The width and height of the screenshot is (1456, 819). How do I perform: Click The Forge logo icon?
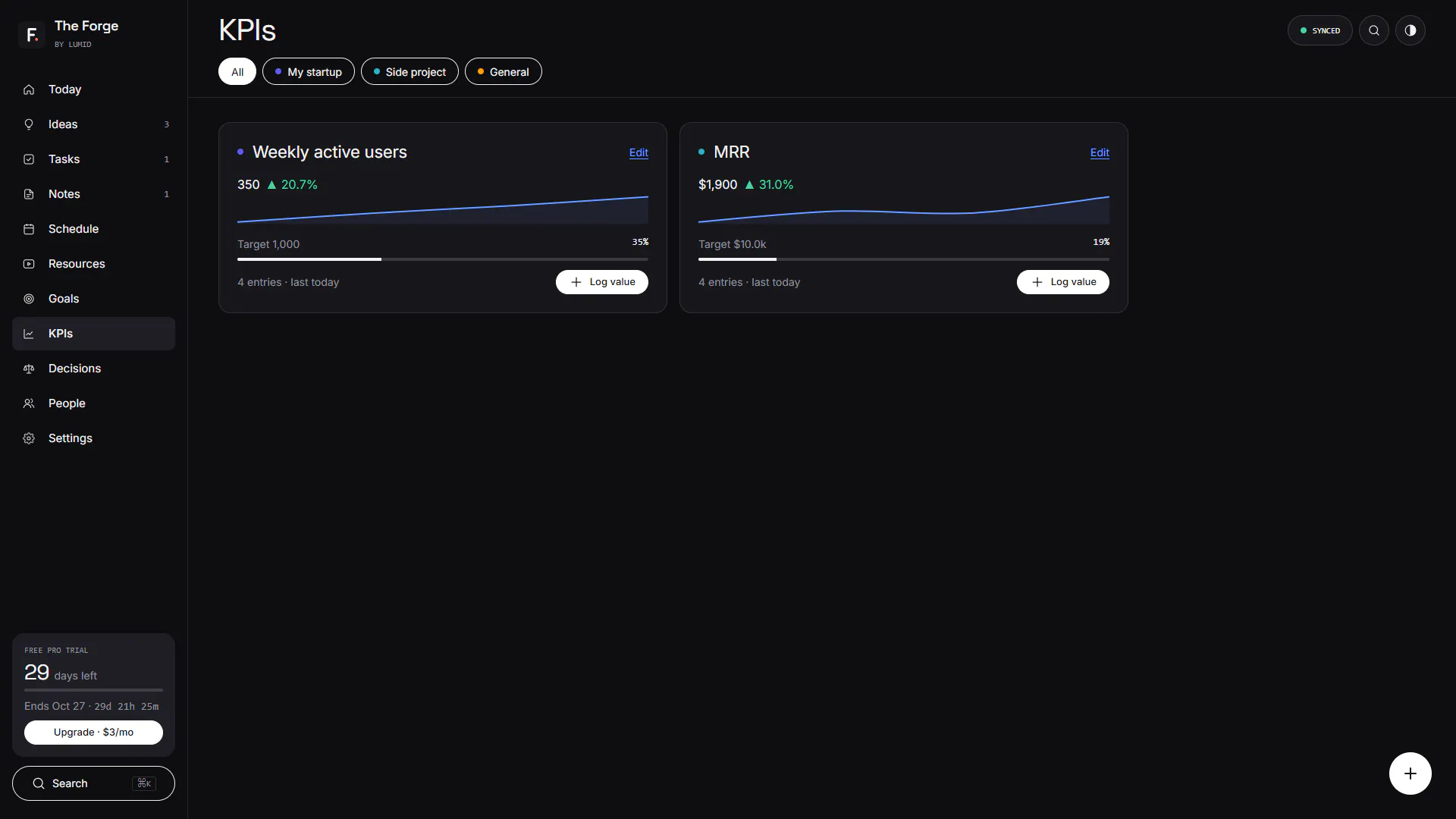(32, 34)
